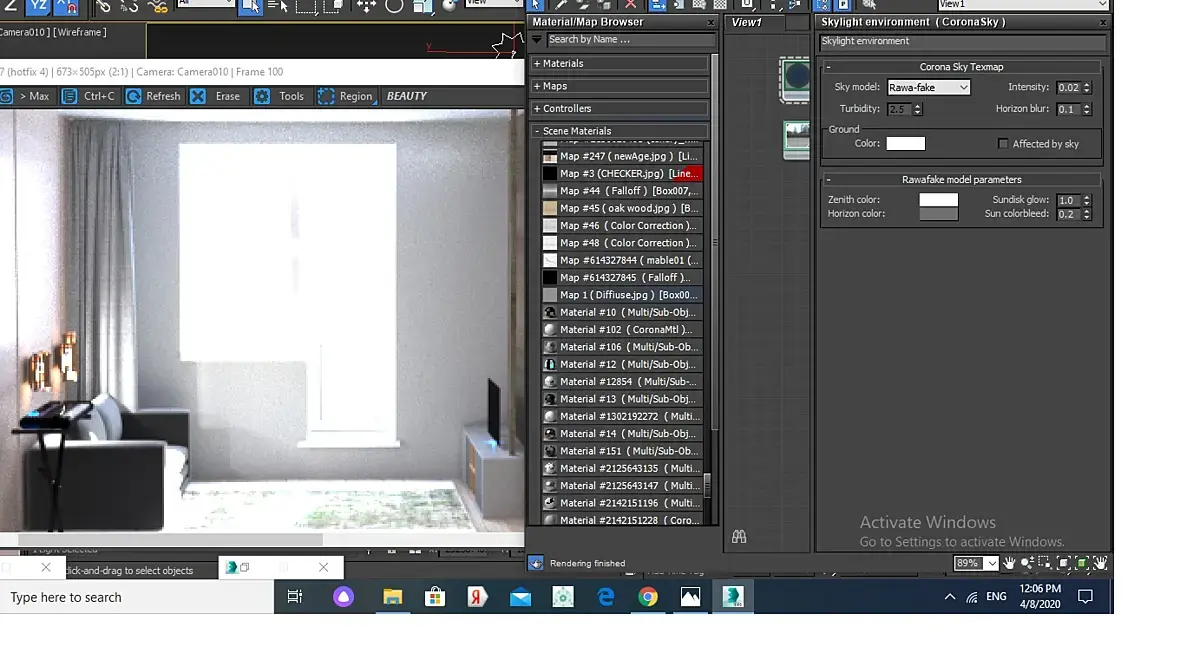The width and height of the screenshot is (1180, 666).
Task: Open the zoom percentage dropdown
Action: (992, 563)
